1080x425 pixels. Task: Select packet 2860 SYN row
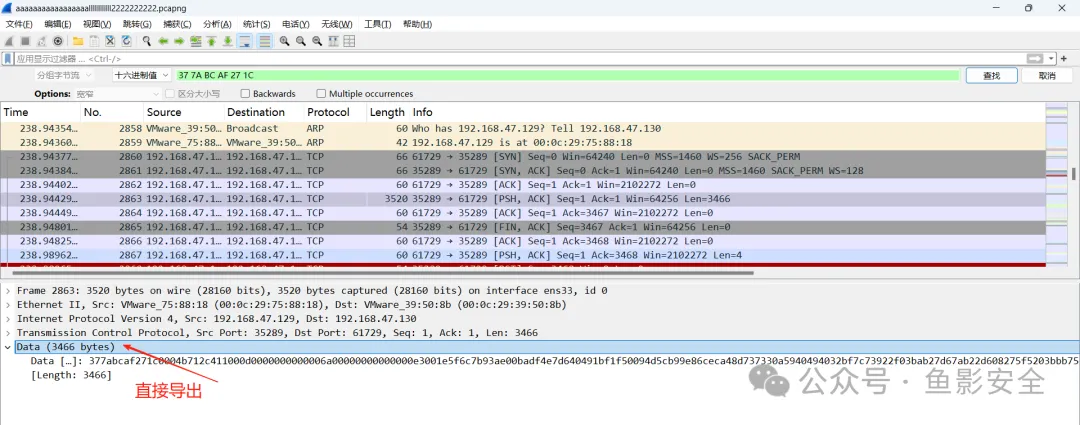[523, 156]
